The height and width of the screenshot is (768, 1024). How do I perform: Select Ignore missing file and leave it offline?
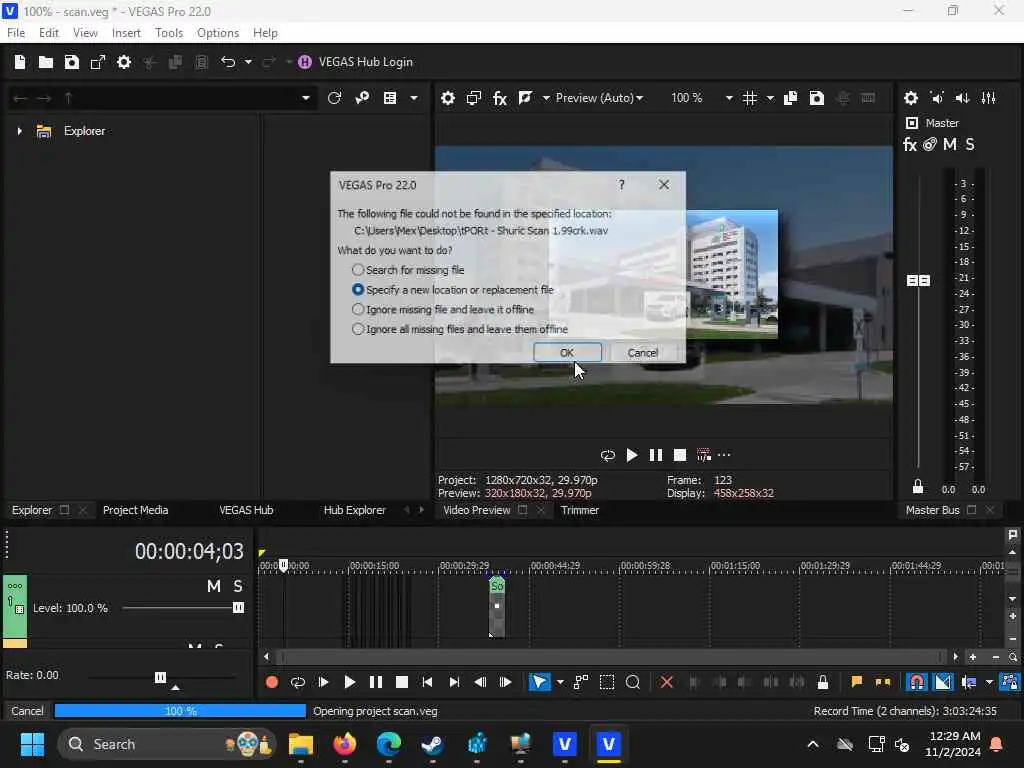pyautogui.click(x=443, y=309)
